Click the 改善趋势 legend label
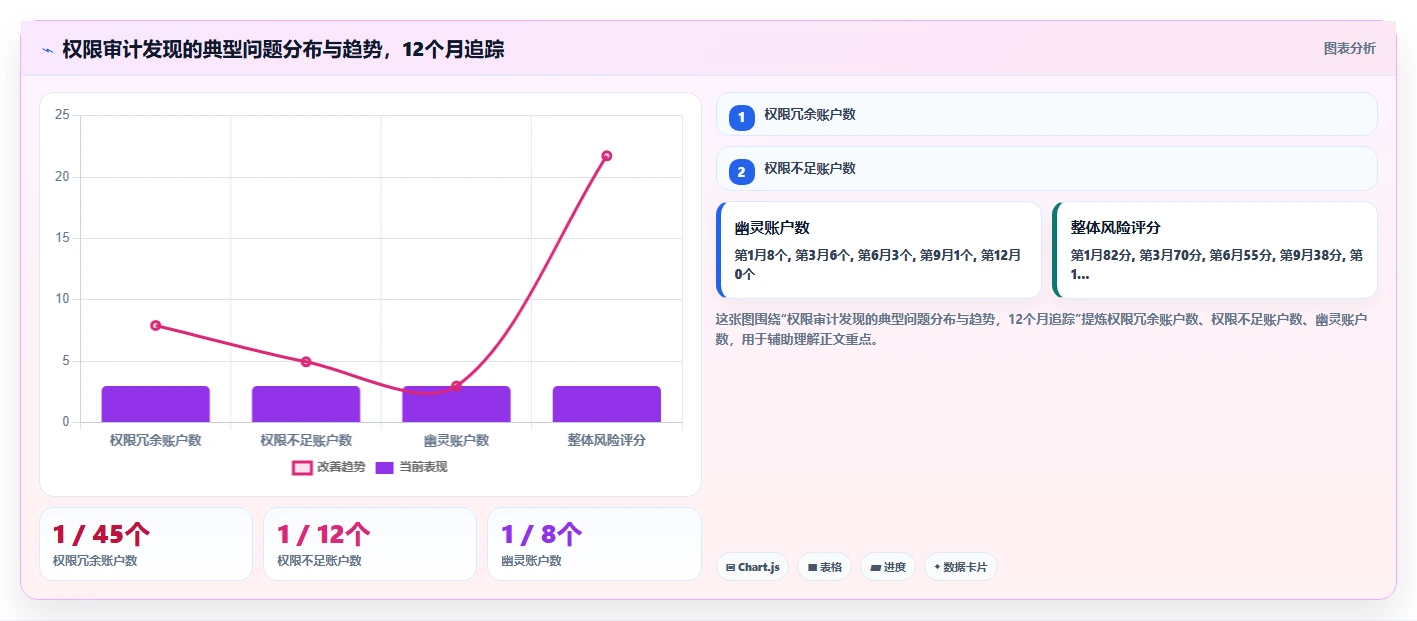Image resolution: width=1417 pixels, height=621 pixels. pyautogui.click(x=341, y=467)
